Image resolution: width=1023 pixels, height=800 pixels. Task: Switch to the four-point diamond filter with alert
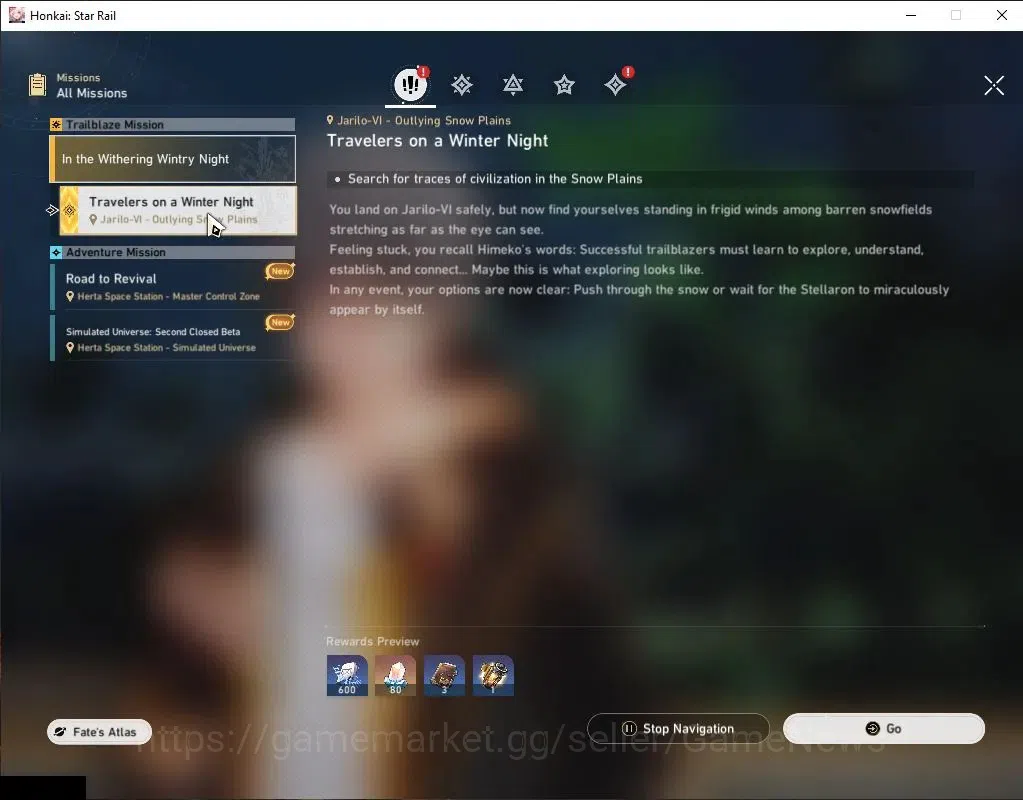[x=616, y=84]
